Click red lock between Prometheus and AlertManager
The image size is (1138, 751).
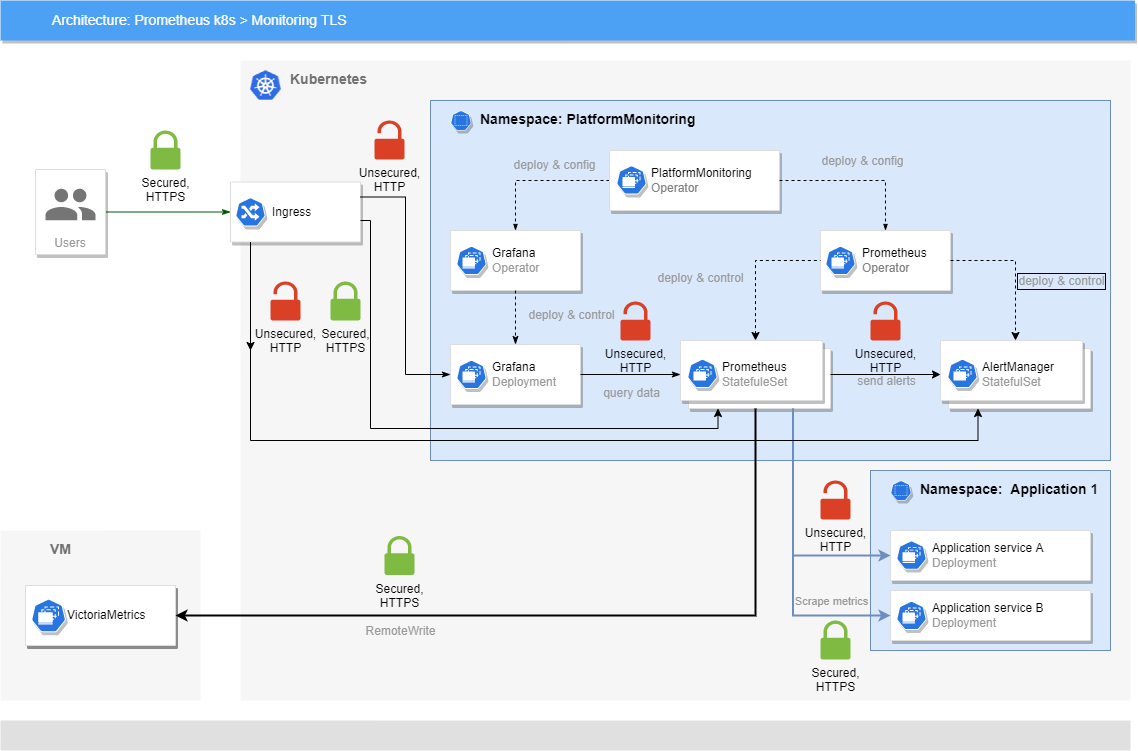[885, 321]
